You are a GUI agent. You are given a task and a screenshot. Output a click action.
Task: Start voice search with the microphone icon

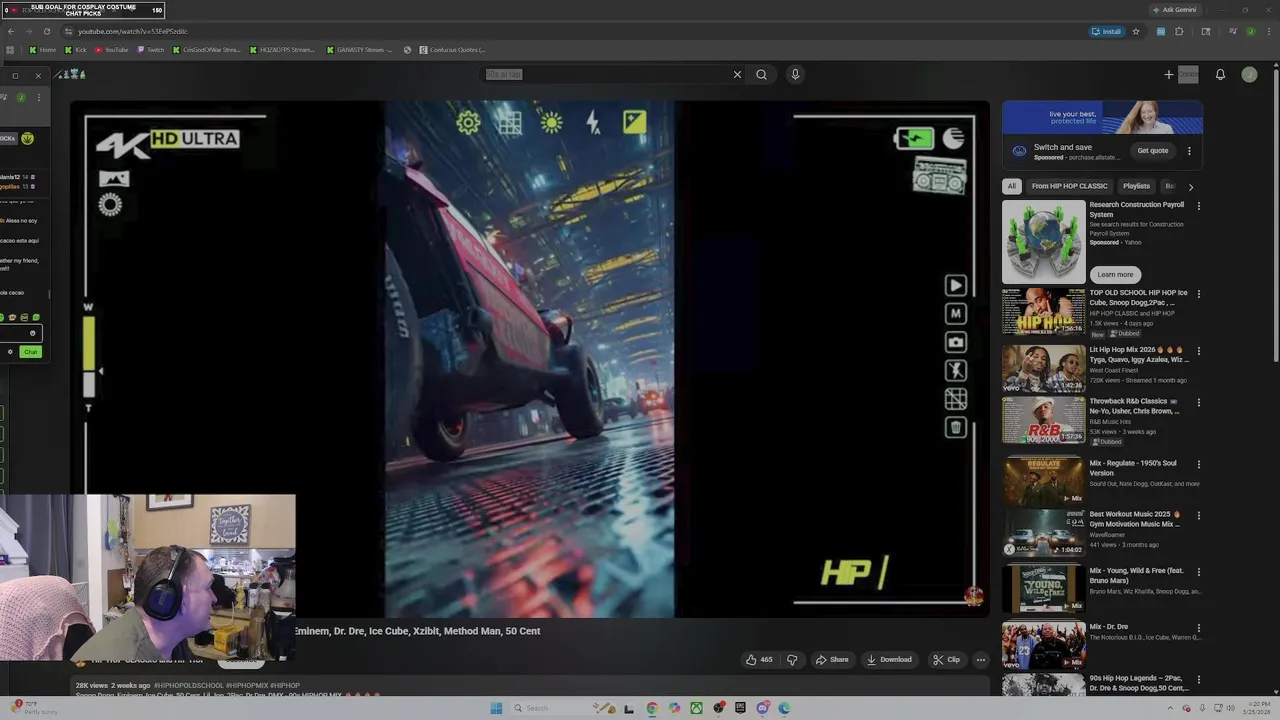[795, 74]
